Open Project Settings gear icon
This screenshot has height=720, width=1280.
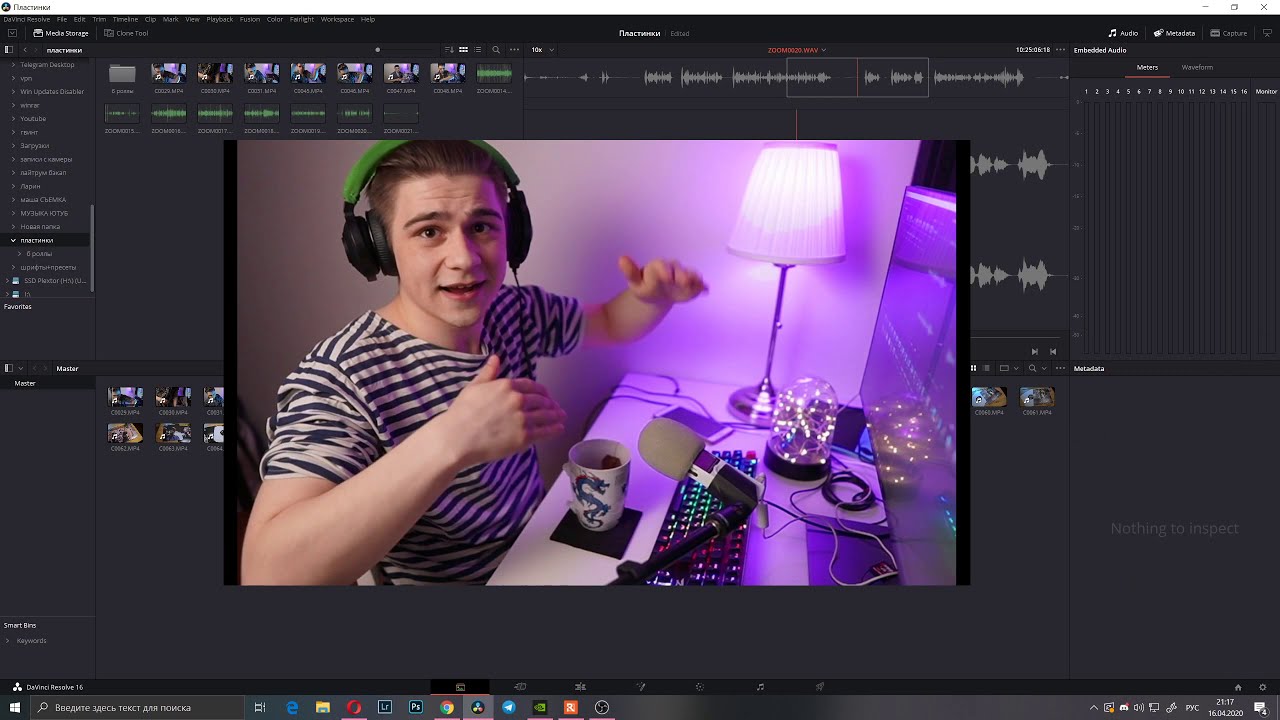click(x=1263, y=687)
